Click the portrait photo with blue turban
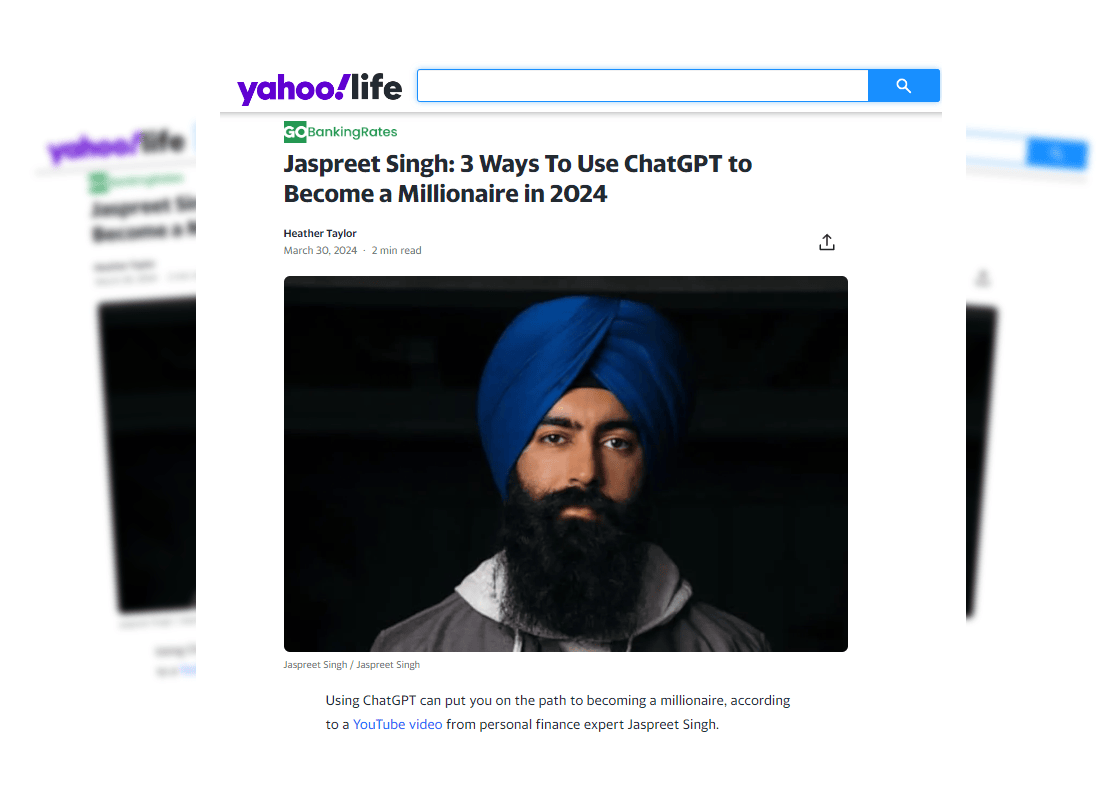The image size is (1120, 806). tap(566, 464)
